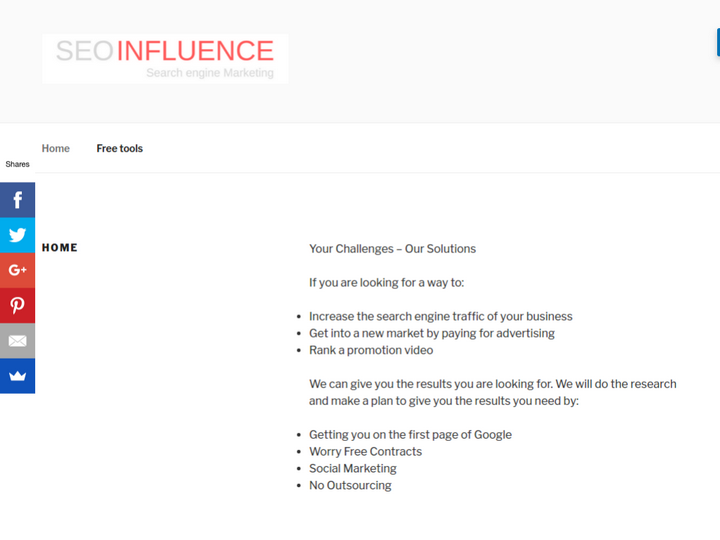
Task: Select 'If you are looking for a way to' line
Action: 386,283
